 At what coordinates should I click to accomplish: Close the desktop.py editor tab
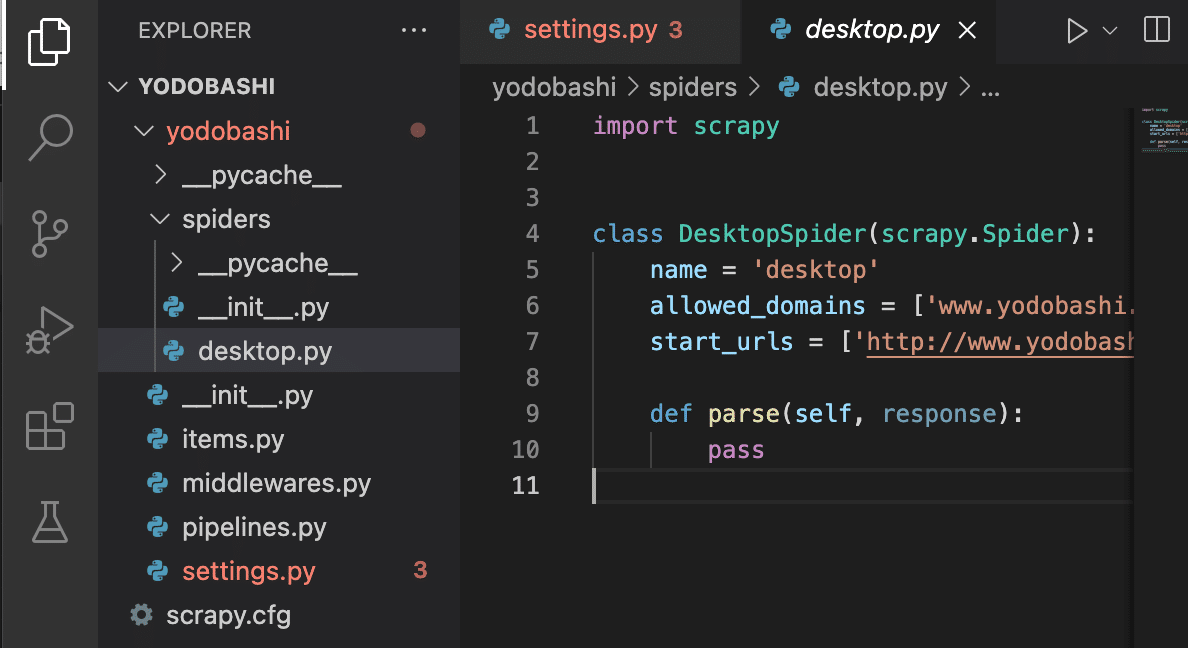click(967, 31)
